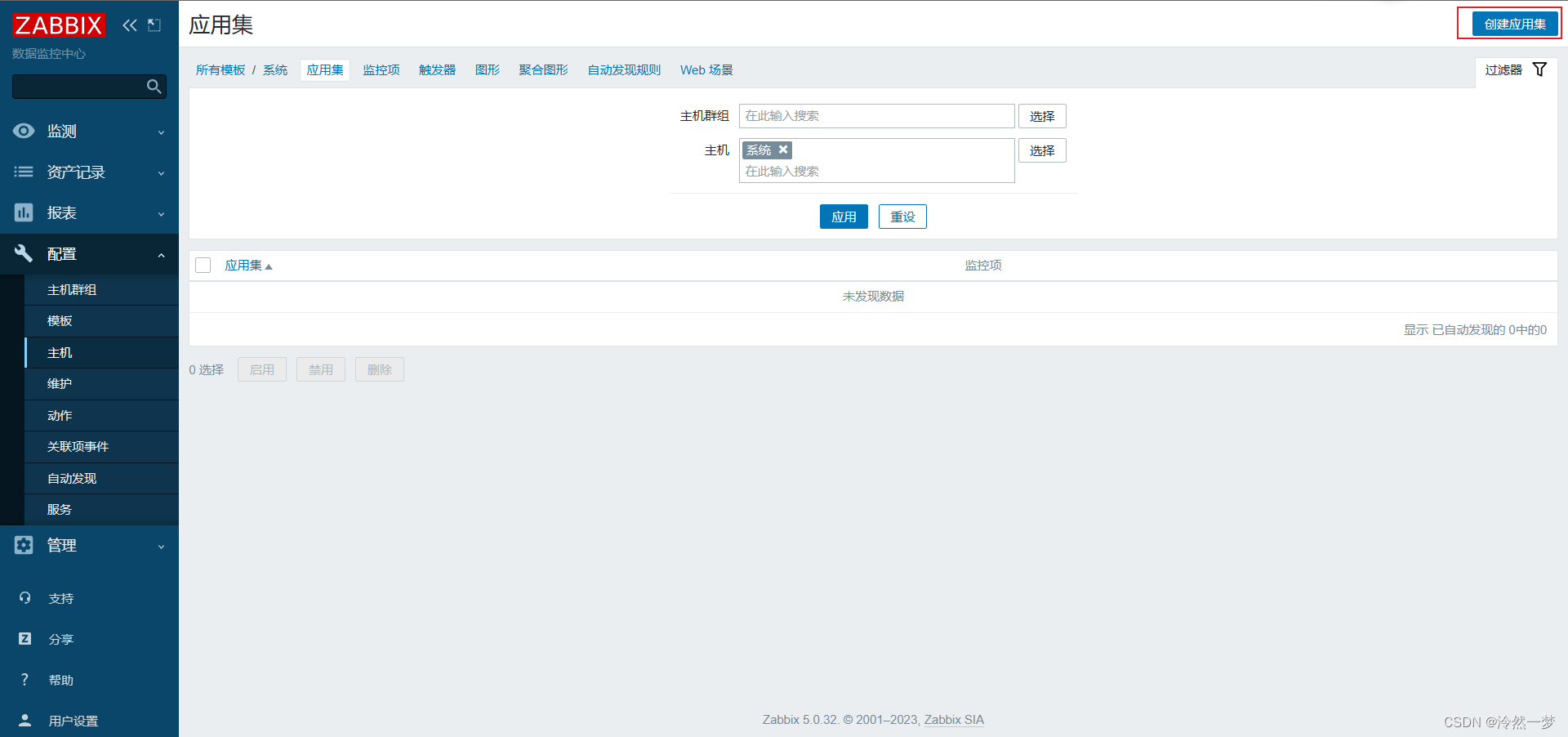Viewport: 1568px width, 737px height.
Task: Click the 监控项 column header
Action: [983, 266]
